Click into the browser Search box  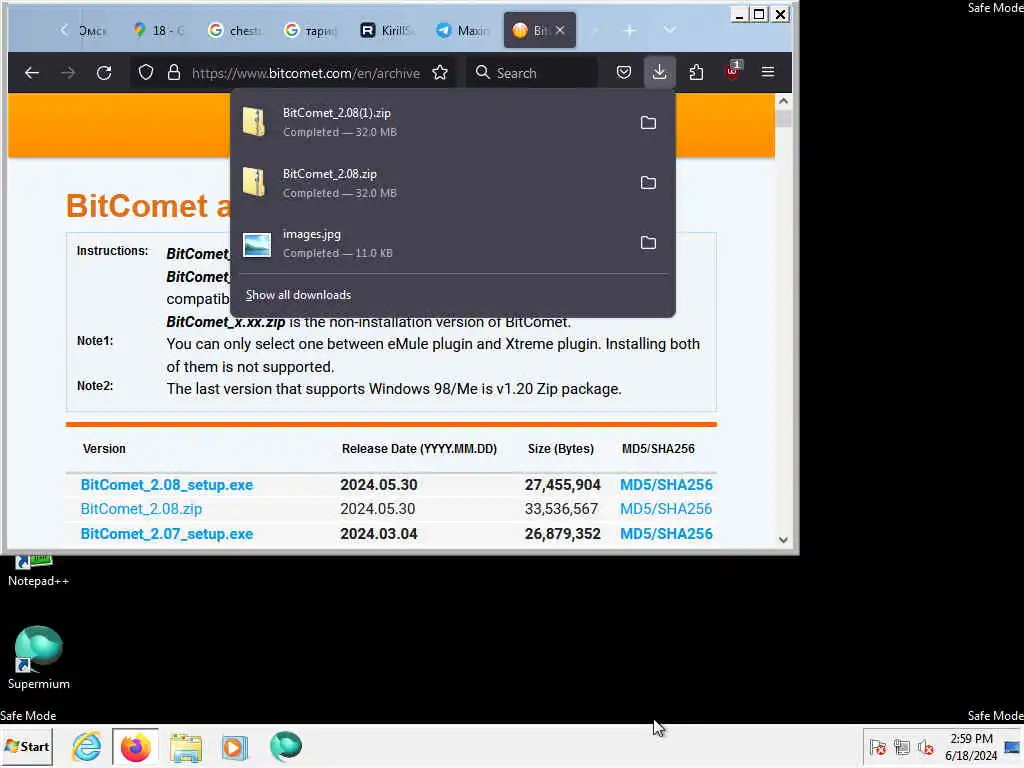click(x=532, y=72)
